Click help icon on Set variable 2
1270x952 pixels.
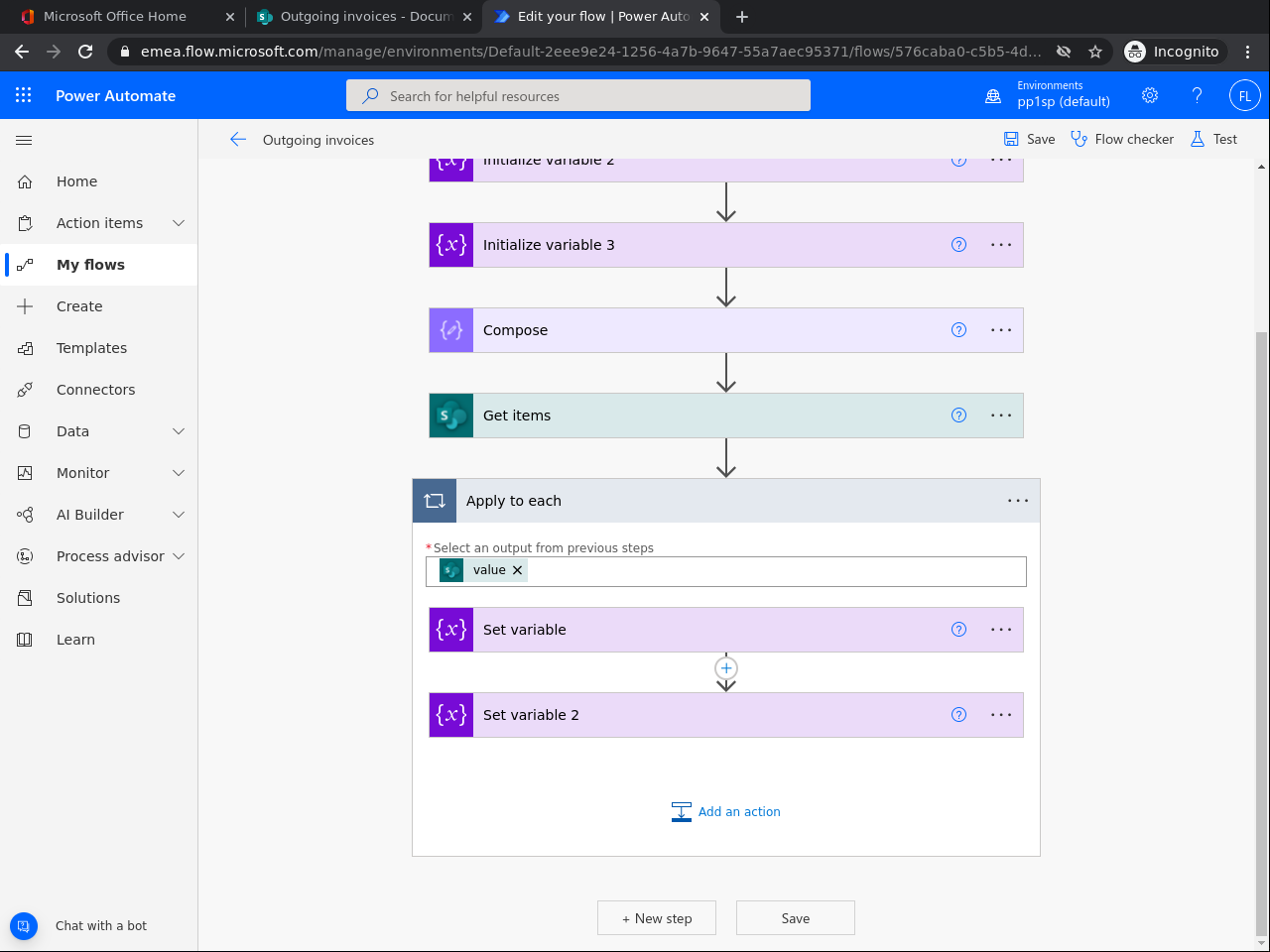(958, 715)
